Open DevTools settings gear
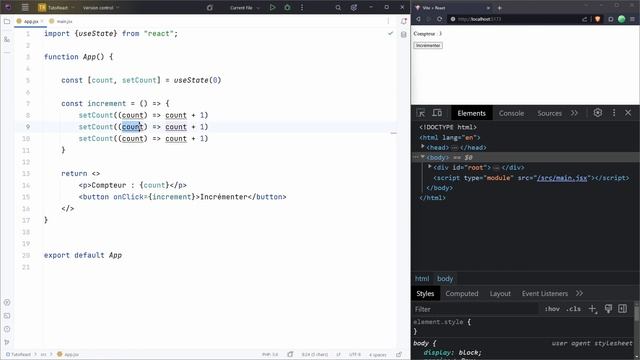Viewport: 640px width, 360px height. (x=598, y=113)
